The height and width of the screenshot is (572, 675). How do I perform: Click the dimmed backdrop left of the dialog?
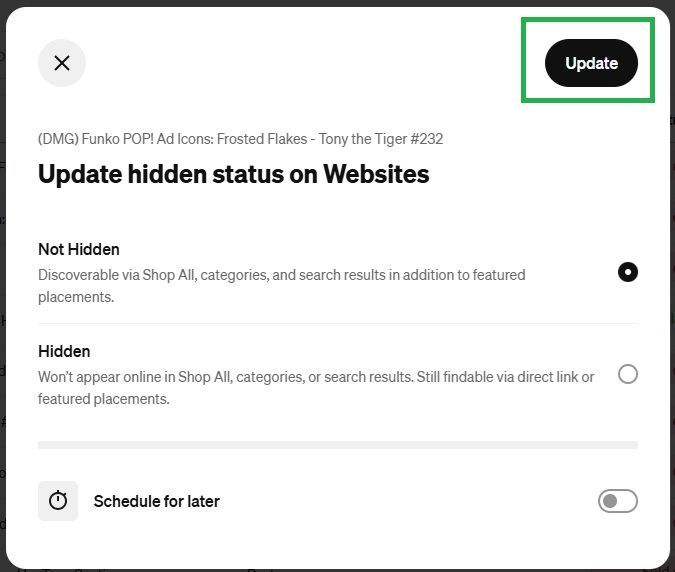coord(3,284)
